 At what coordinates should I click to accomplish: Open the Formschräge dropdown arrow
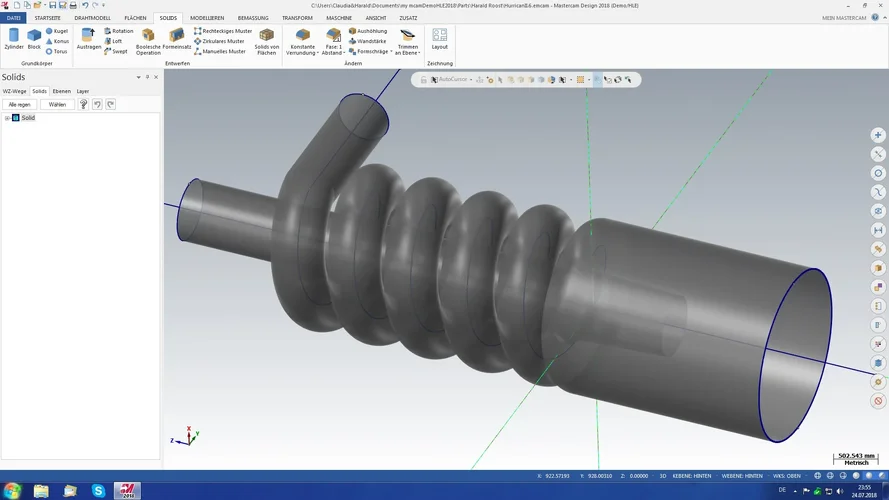(391, 52)
